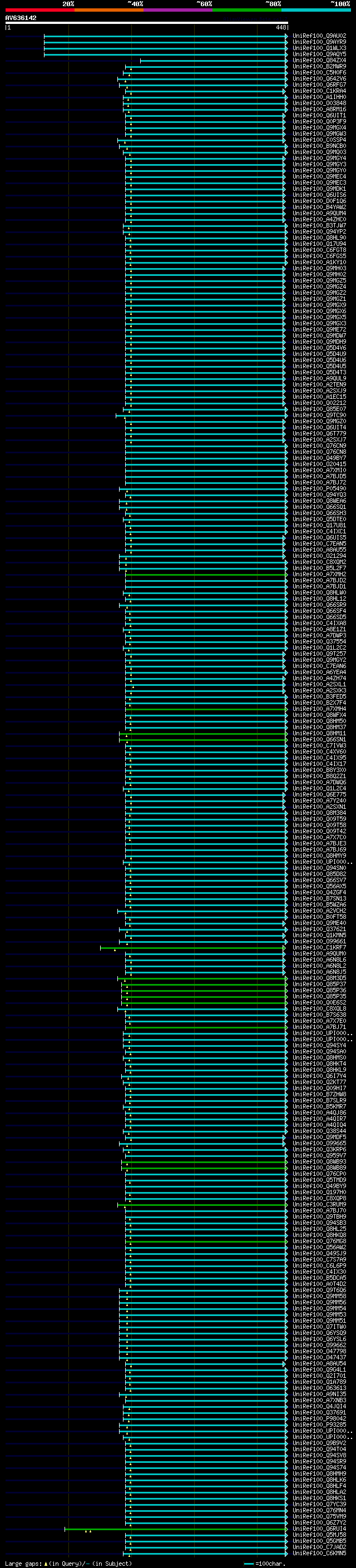The image size is (356, 1568).
Task: Select label UniRef100_Q8HMH9
Action: 319,1473
